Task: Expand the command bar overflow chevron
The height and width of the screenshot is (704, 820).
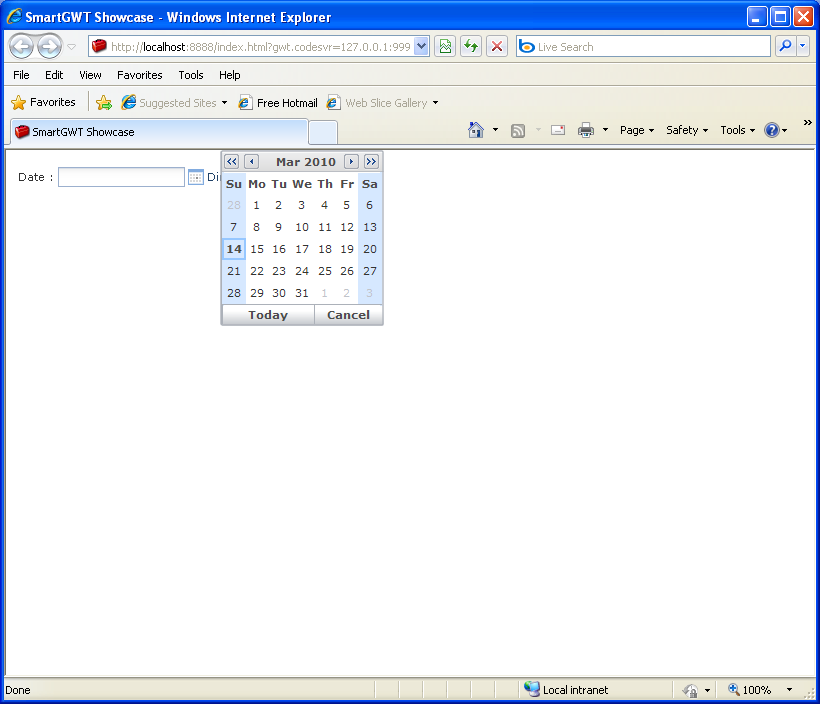Action: coord(807,122)
